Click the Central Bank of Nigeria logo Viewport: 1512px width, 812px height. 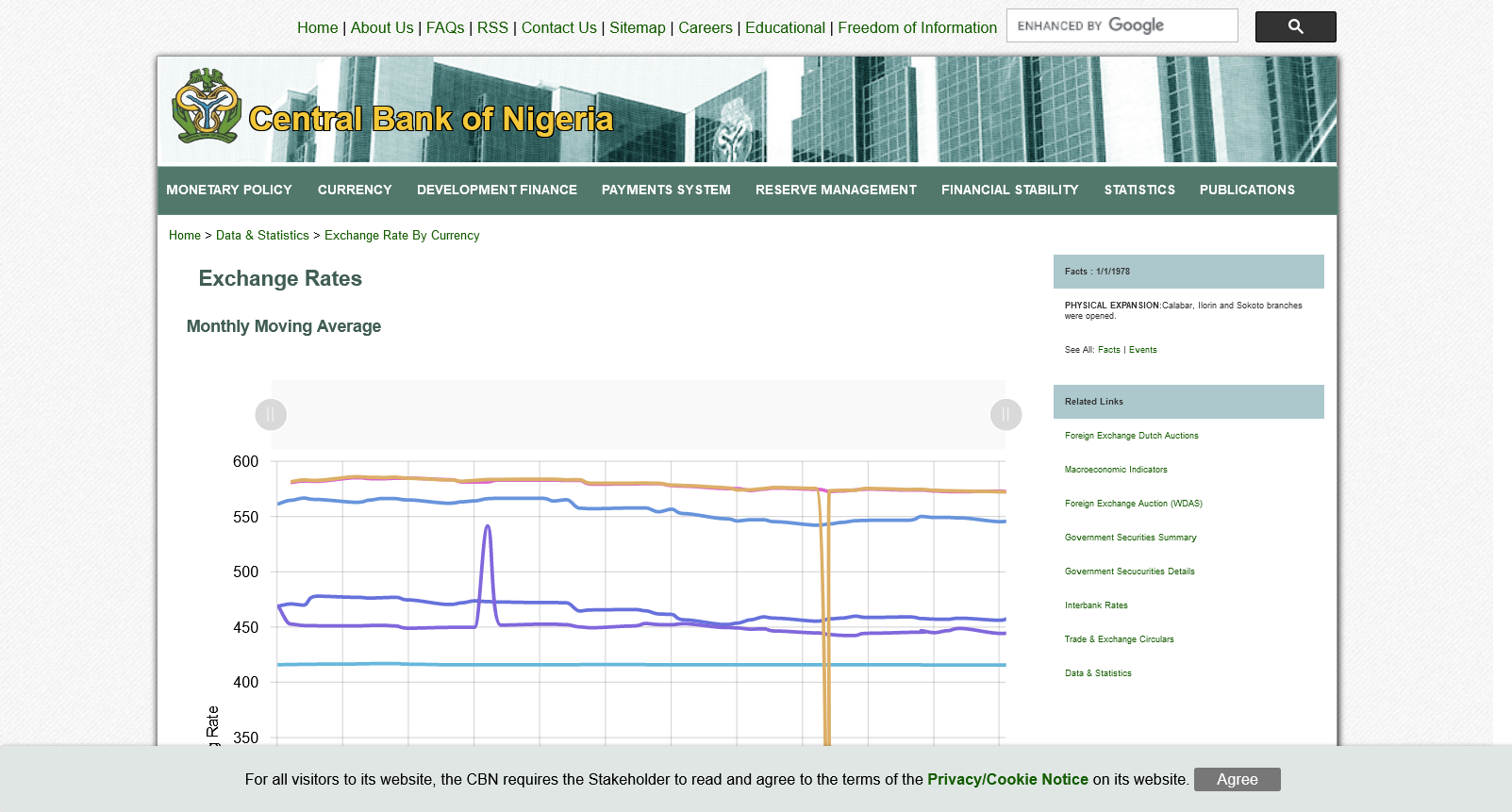207,107
